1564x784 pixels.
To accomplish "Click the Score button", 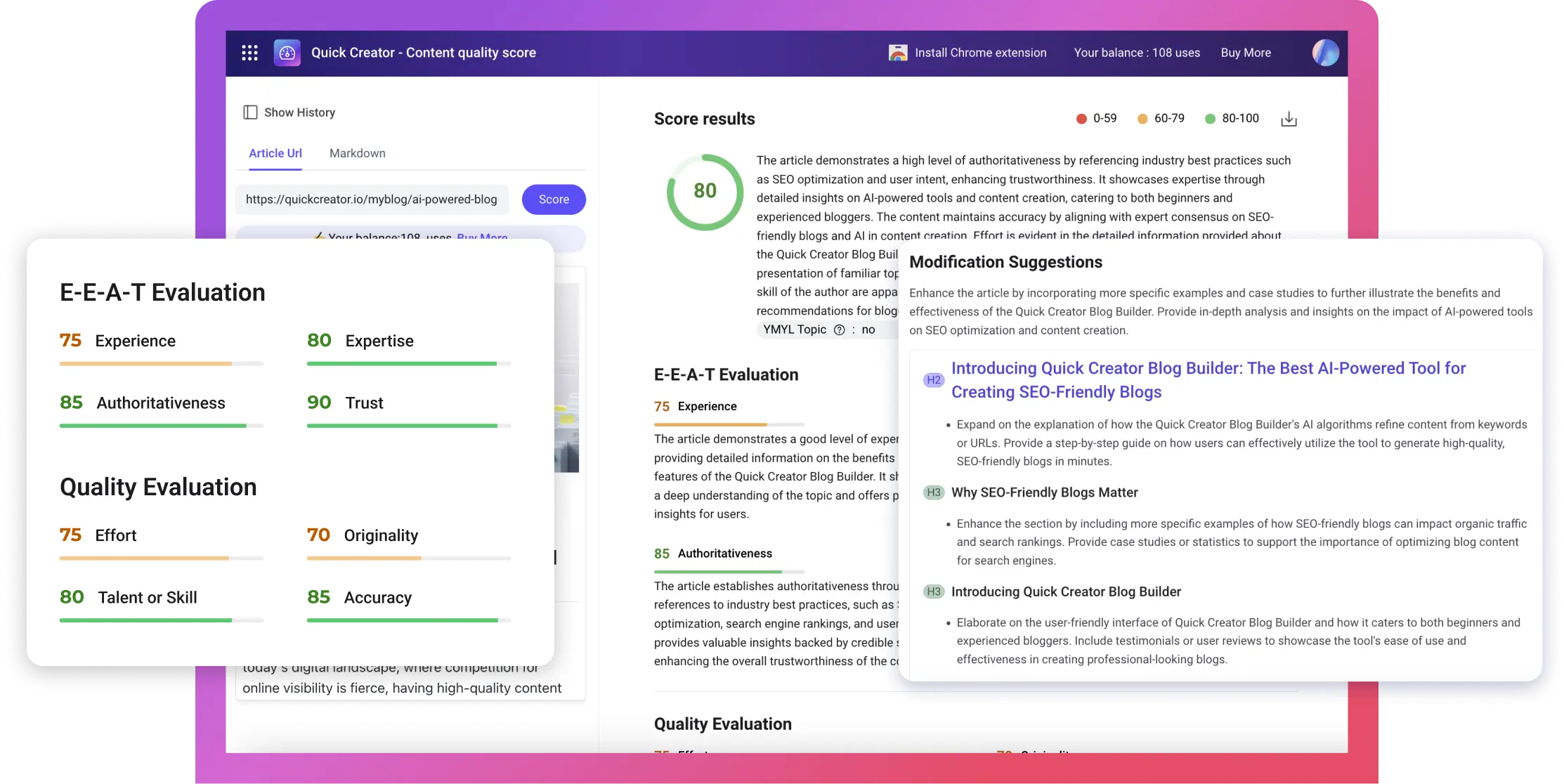I will click(554, 200).
